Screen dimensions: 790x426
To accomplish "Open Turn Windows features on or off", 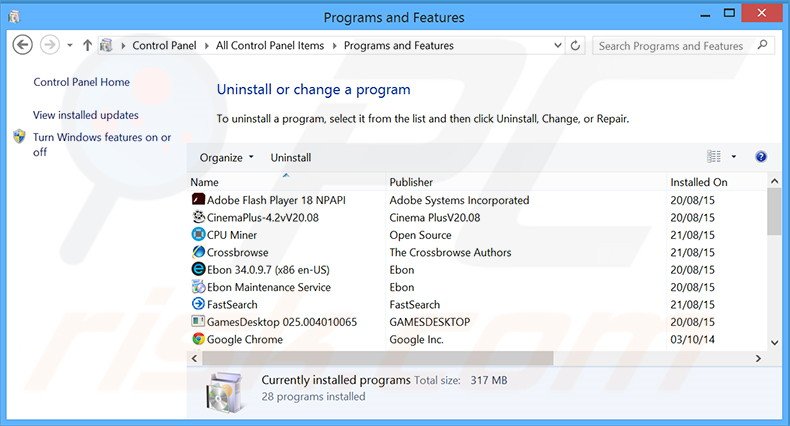I will point(102,144).
